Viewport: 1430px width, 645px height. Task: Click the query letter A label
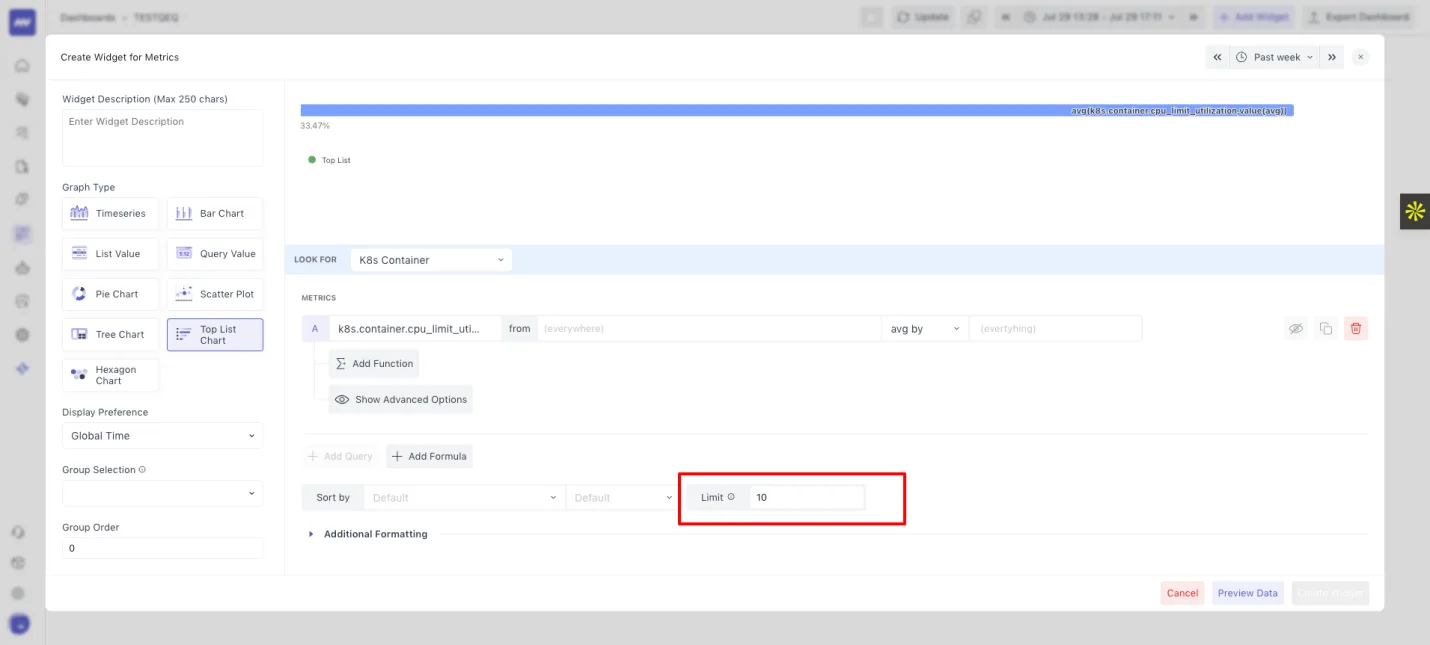tap(315, 328)
